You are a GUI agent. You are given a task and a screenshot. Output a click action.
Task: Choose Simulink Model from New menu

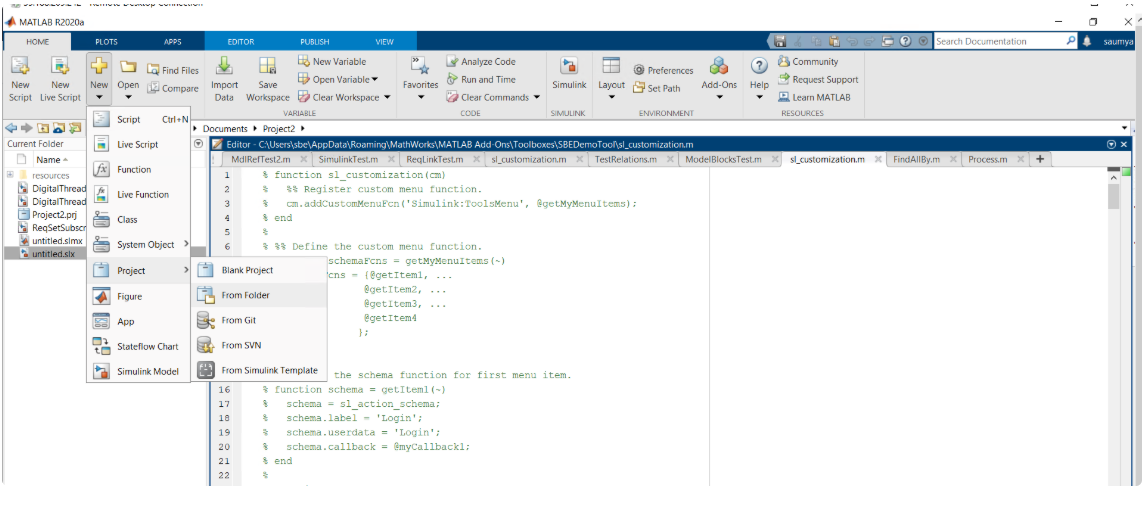(147, 371)
